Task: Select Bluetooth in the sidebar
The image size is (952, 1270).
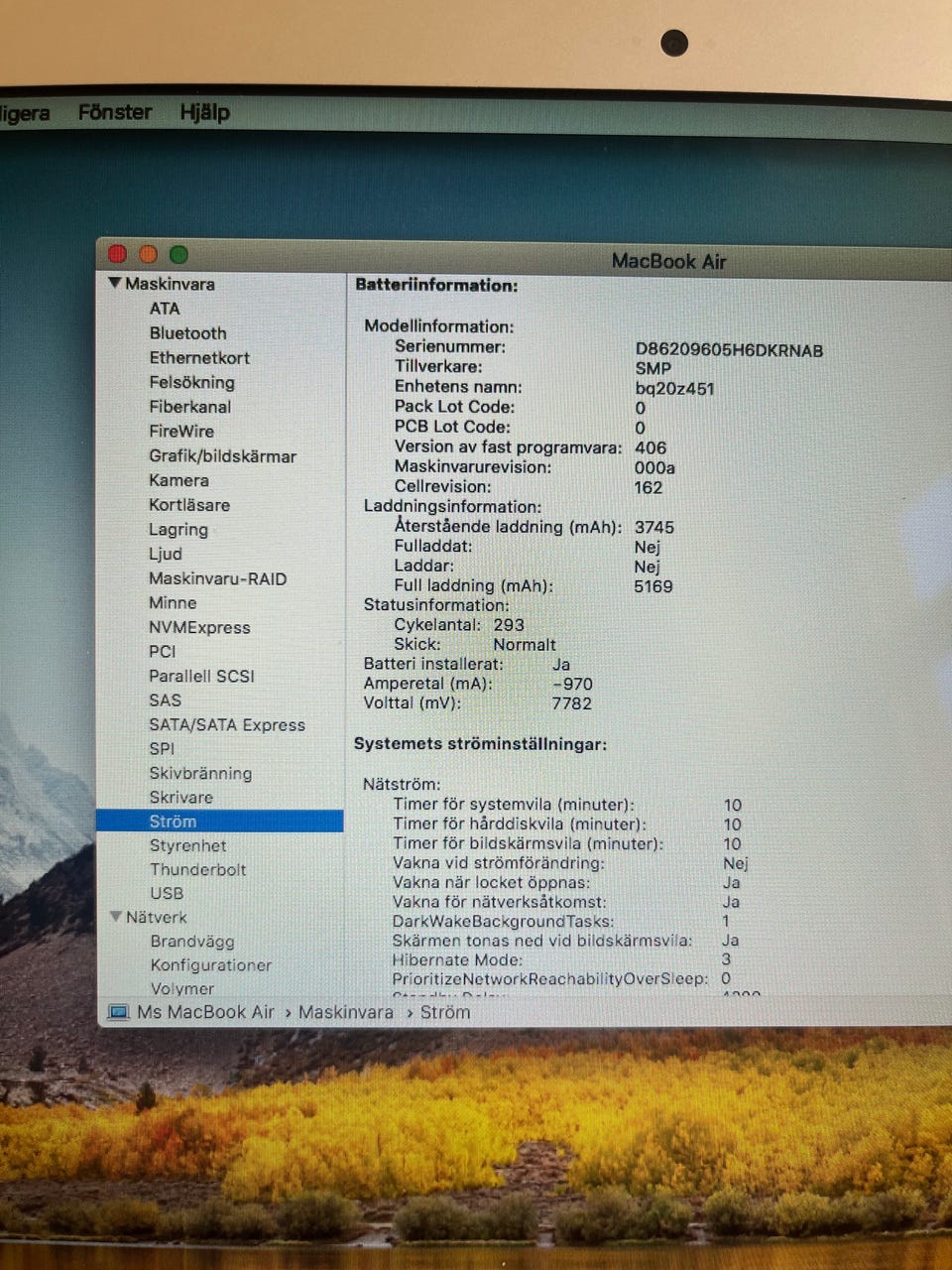Action: (188, 333)
